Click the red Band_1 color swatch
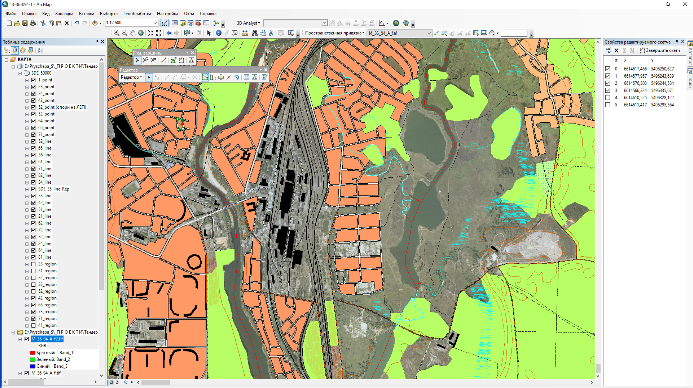Viewport: 693px width, 388px height. (32, 353)
